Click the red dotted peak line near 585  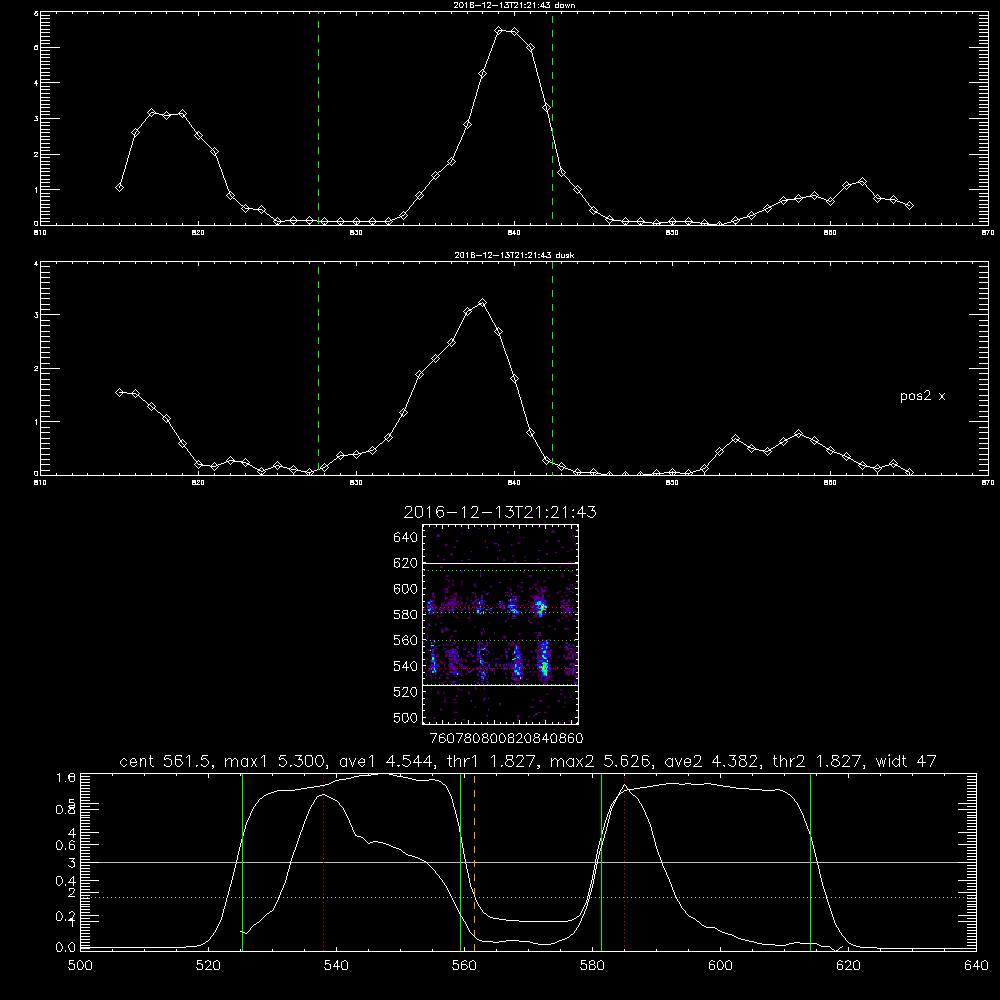(x=624, y=862)
